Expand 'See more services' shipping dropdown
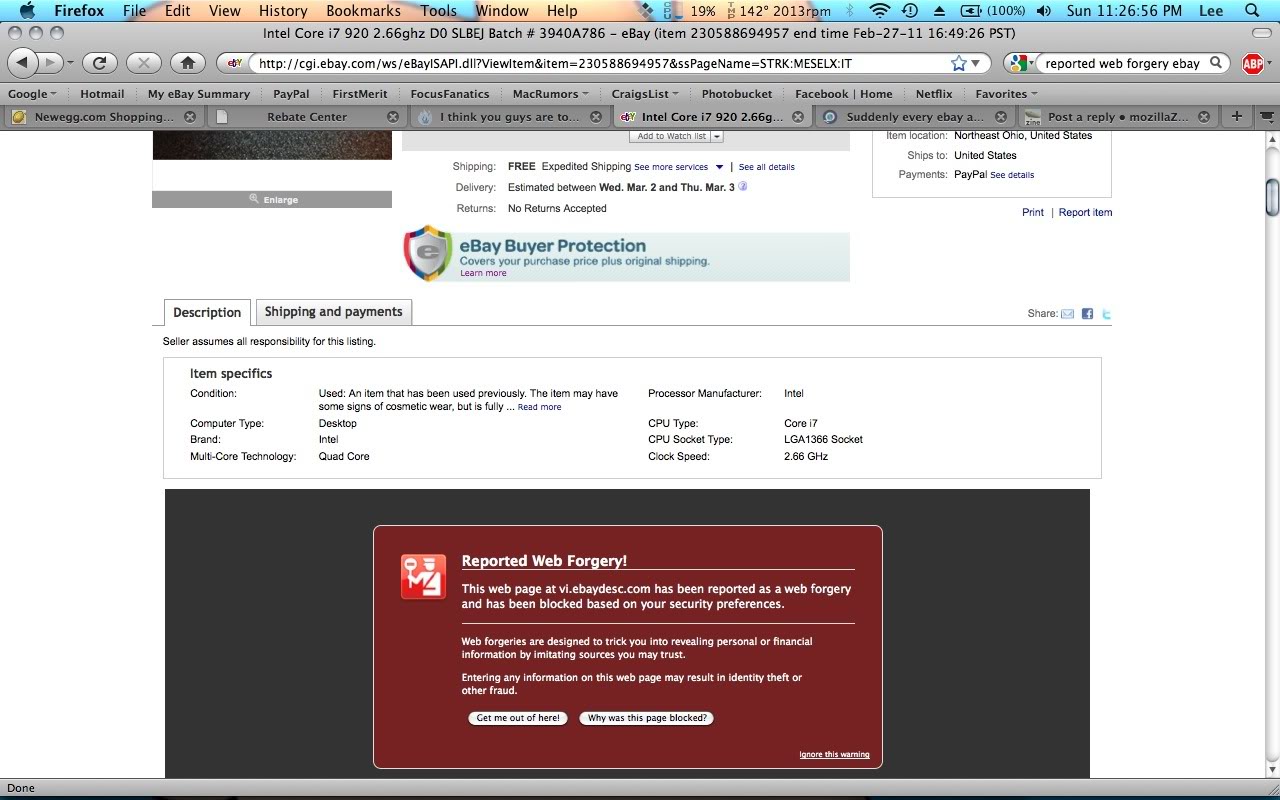1280x800 pixels. pos(719,167)
